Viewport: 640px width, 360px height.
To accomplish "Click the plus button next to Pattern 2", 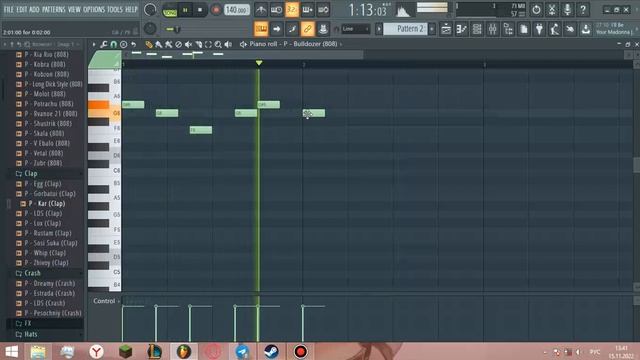I will coord(432,29).
